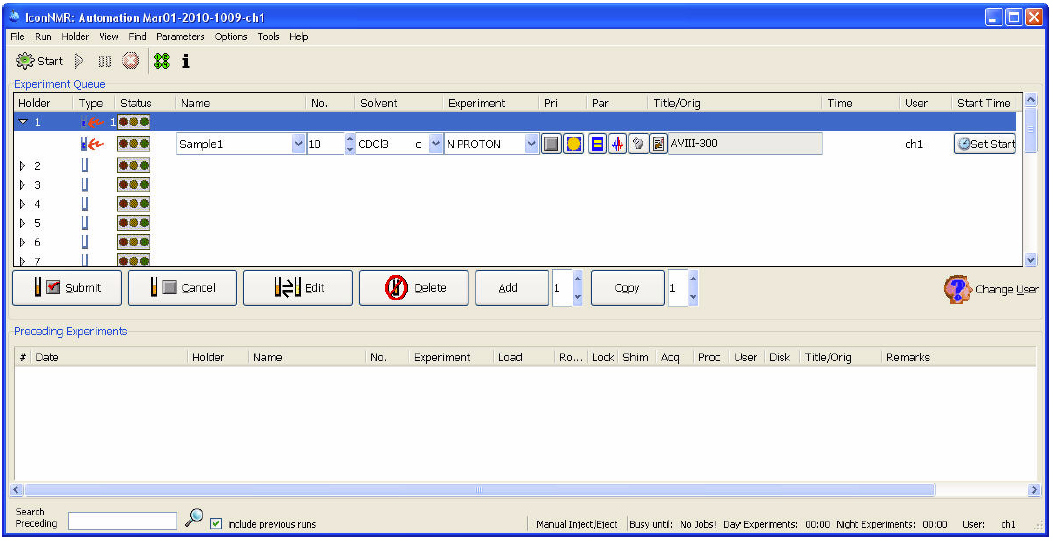Click the queue vertical scrollbar down arrow
Screen dimensions: 1053x541
tap(1032, 260)
